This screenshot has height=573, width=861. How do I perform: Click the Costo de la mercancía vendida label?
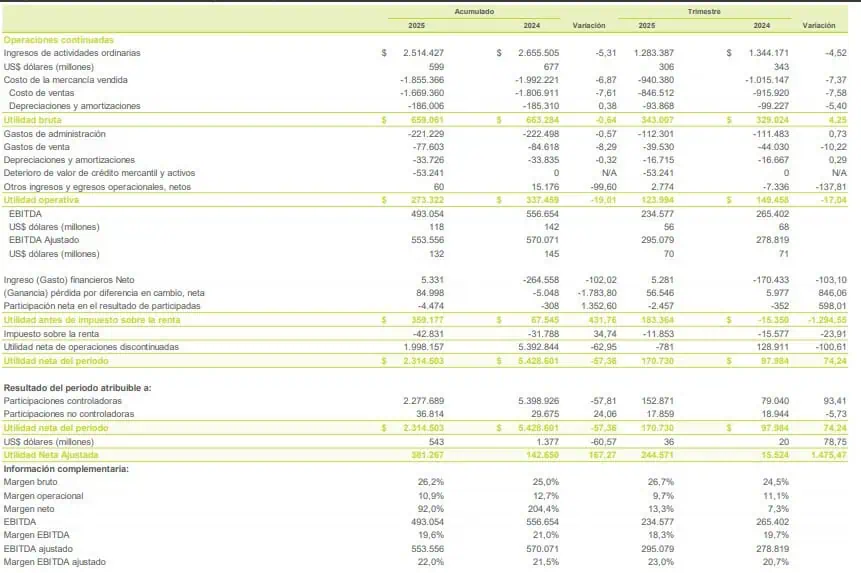pyautogui.click(x=65, y=80)
